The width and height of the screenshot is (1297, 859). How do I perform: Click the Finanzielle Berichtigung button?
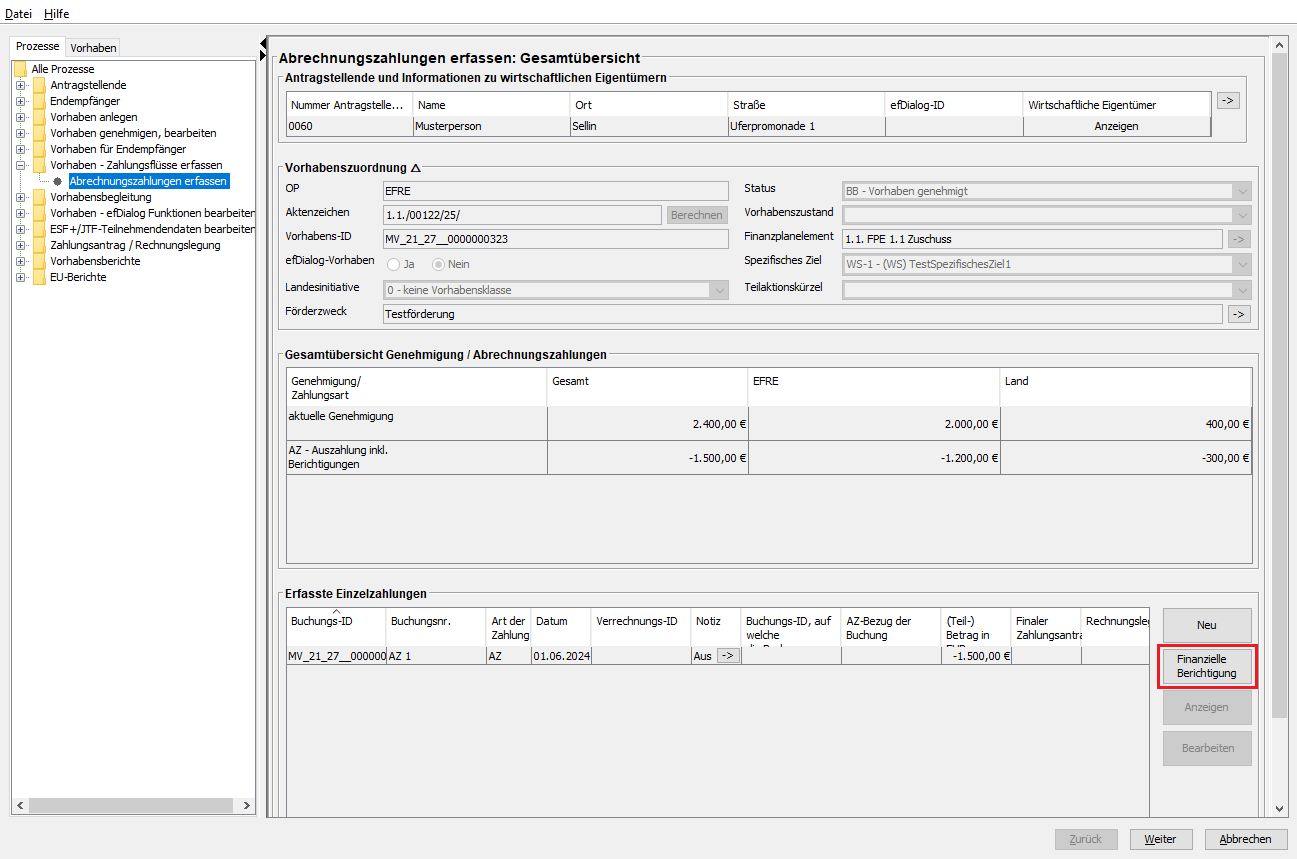click(x=1207, y=667)
